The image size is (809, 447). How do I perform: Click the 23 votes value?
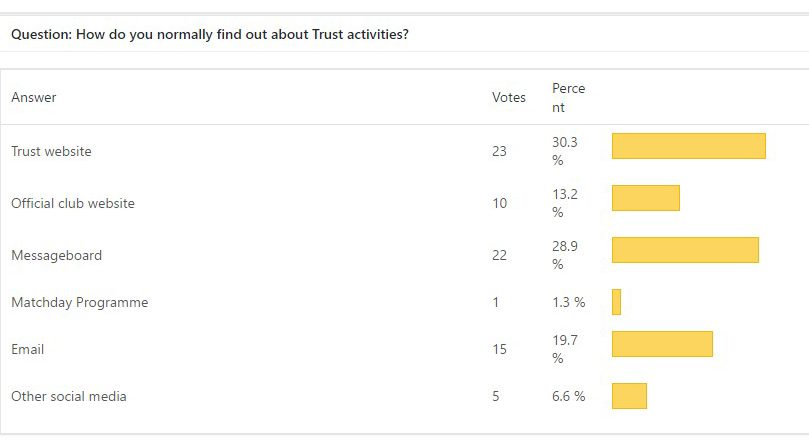pyautogui.click(x=499, y=151)
